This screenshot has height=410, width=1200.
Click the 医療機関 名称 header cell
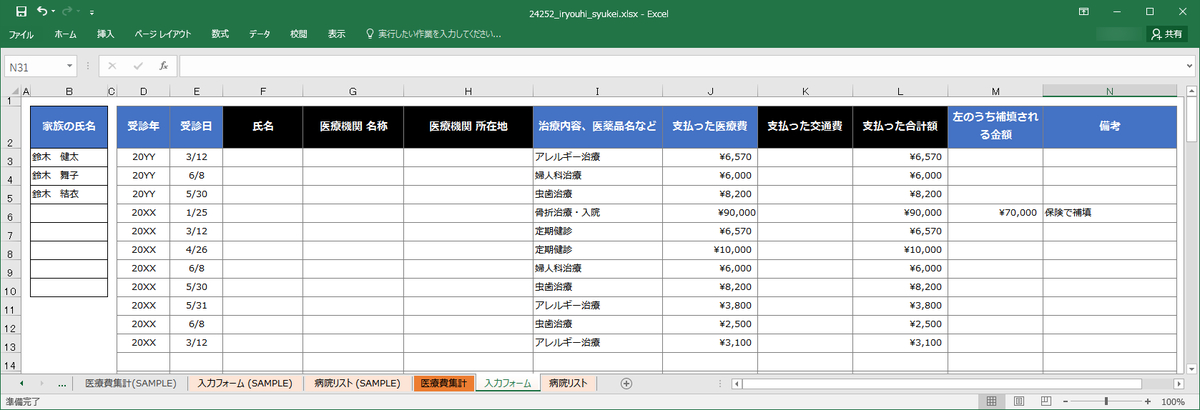click(353, 127)
